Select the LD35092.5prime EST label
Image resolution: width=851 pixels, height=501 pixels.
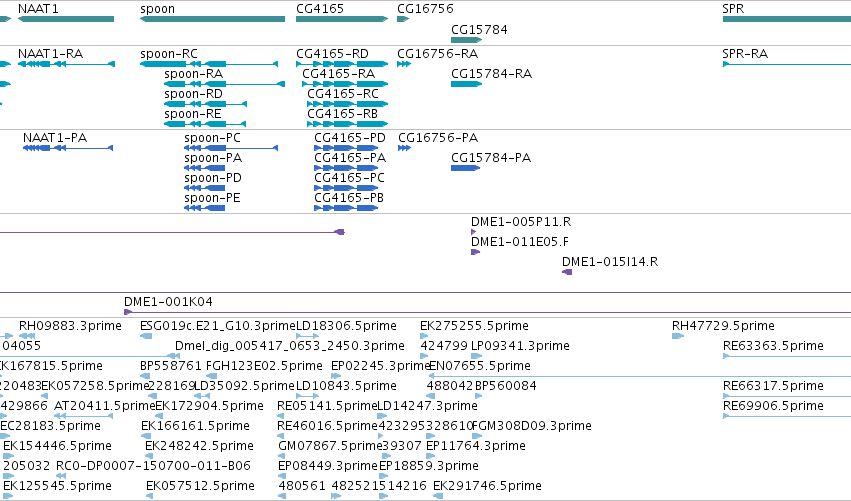(x=244, y=386)
